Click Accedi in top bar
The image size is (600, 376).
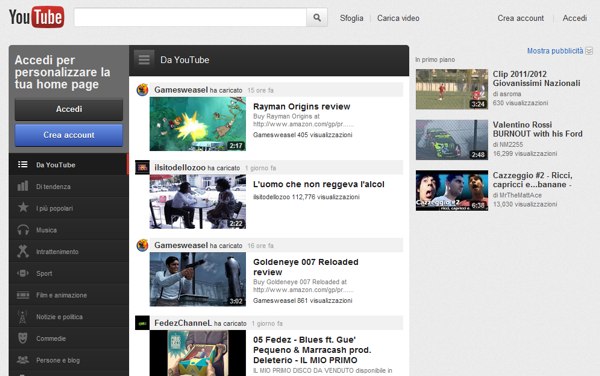(574, 18)
